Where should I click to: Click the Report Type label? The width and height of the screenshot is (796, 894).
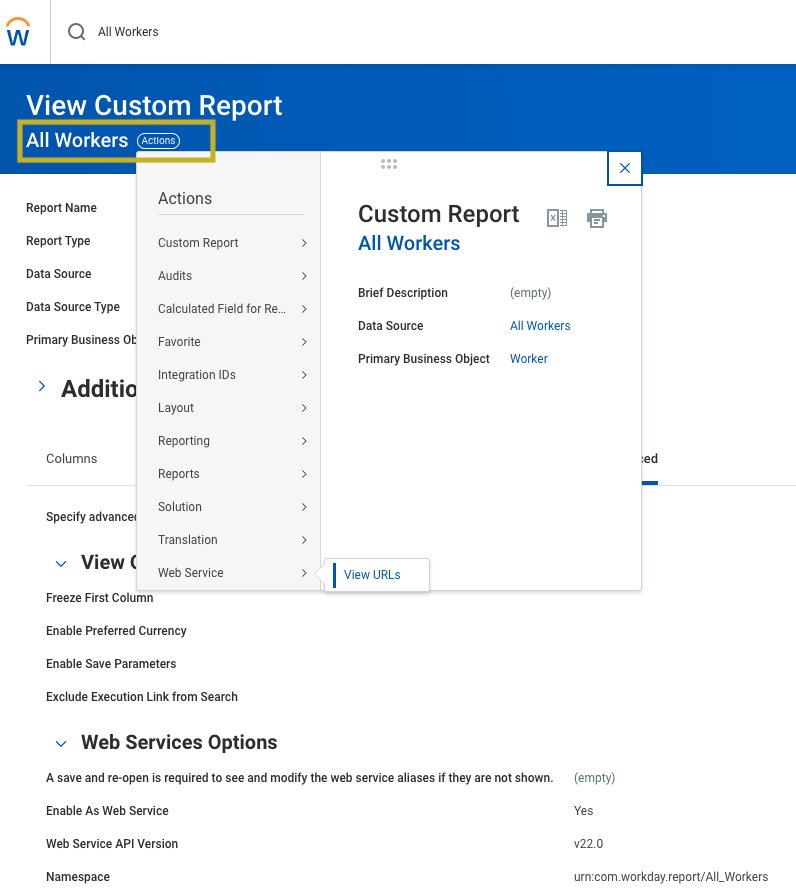click(x=58, y=241)
